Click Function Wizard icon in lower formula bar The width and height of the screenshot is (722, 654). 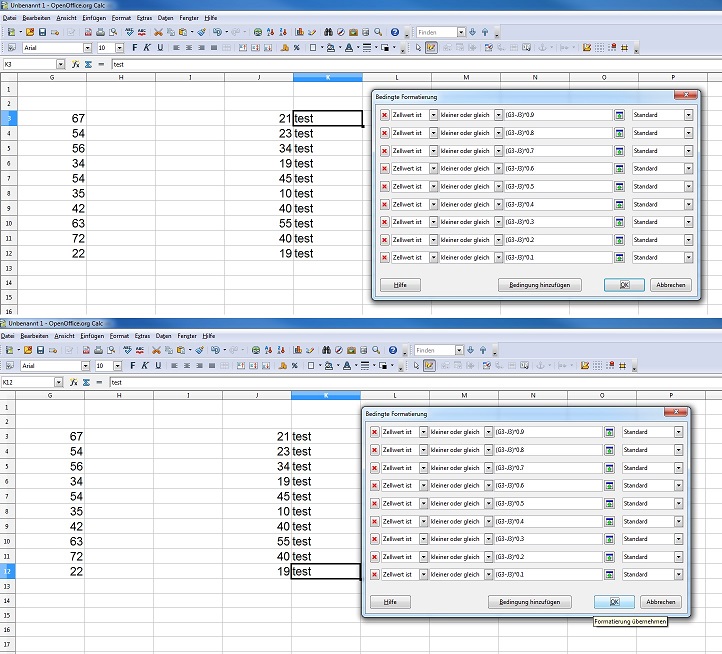75,382
